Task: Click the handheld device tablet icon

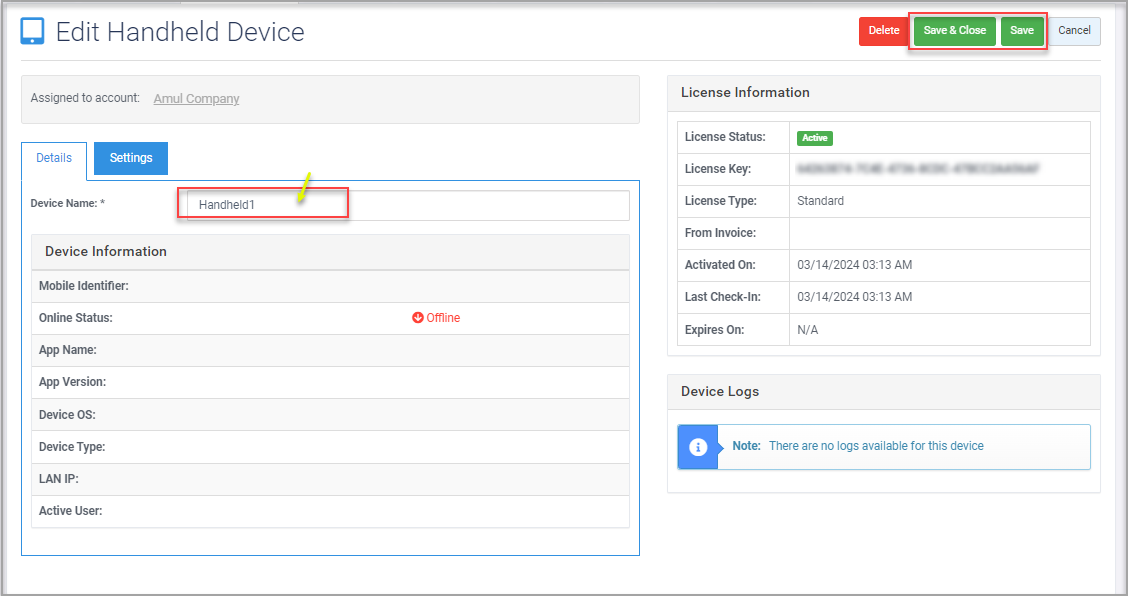Action: (32, 31)
